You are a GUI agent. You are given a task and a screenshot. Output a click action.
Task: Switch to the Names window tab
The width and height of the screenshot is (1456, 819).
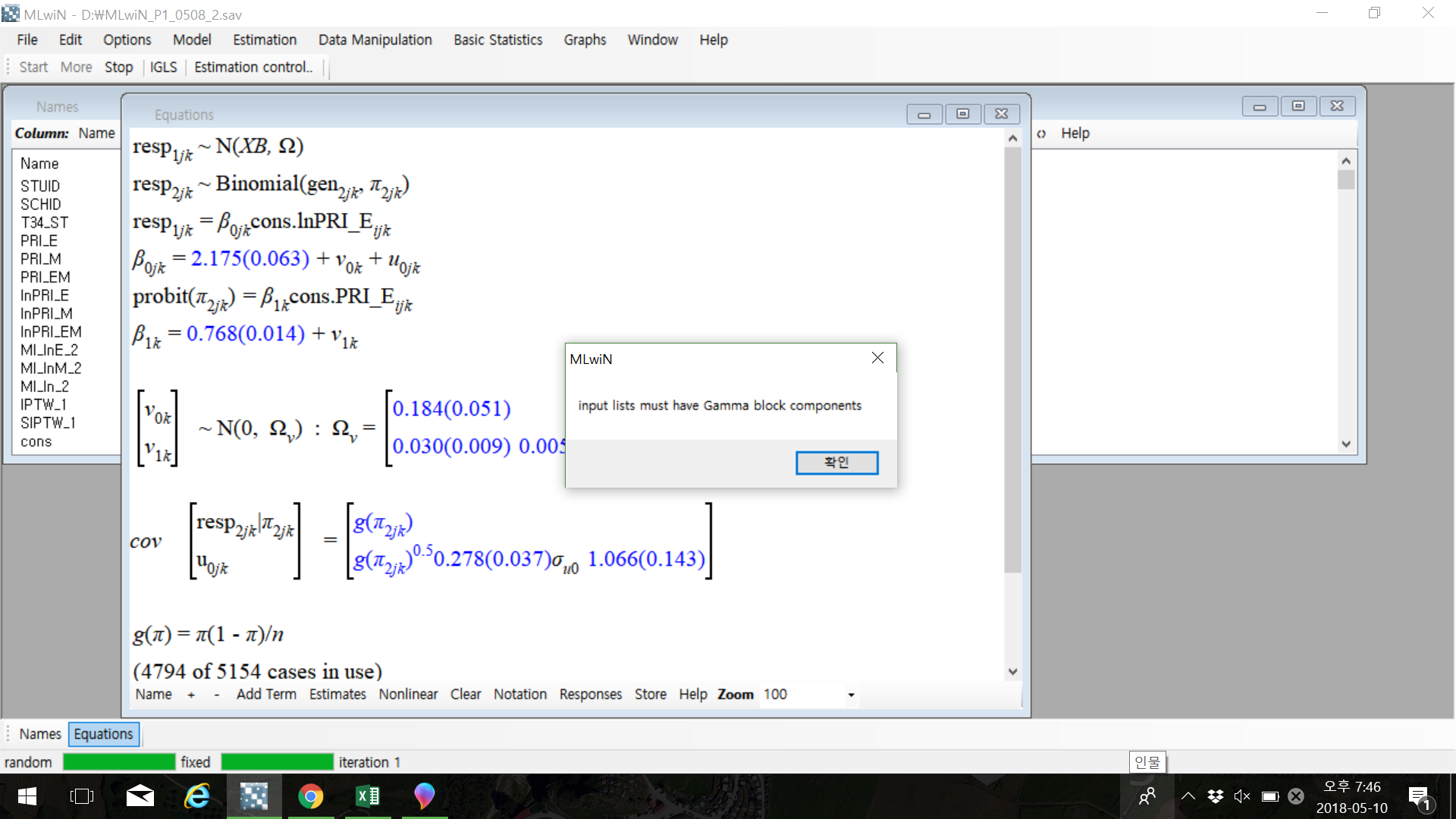click(x=39, y=734)
